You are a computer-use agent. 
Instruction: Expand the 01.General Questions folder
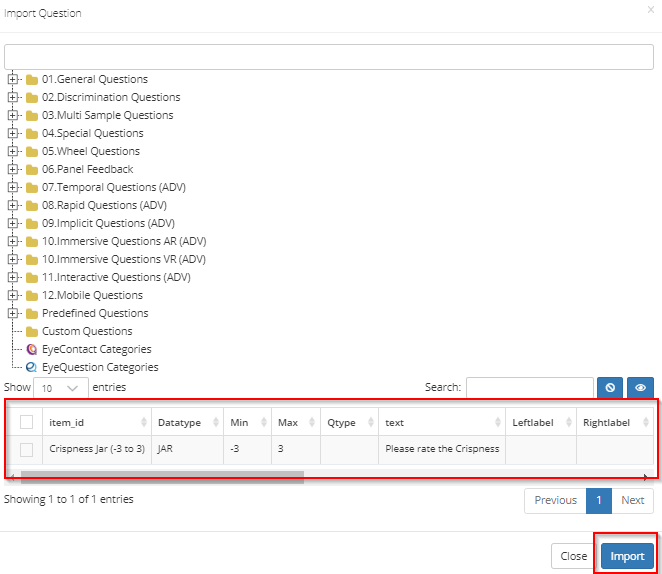pyautogui.click(x=13, y=79)
